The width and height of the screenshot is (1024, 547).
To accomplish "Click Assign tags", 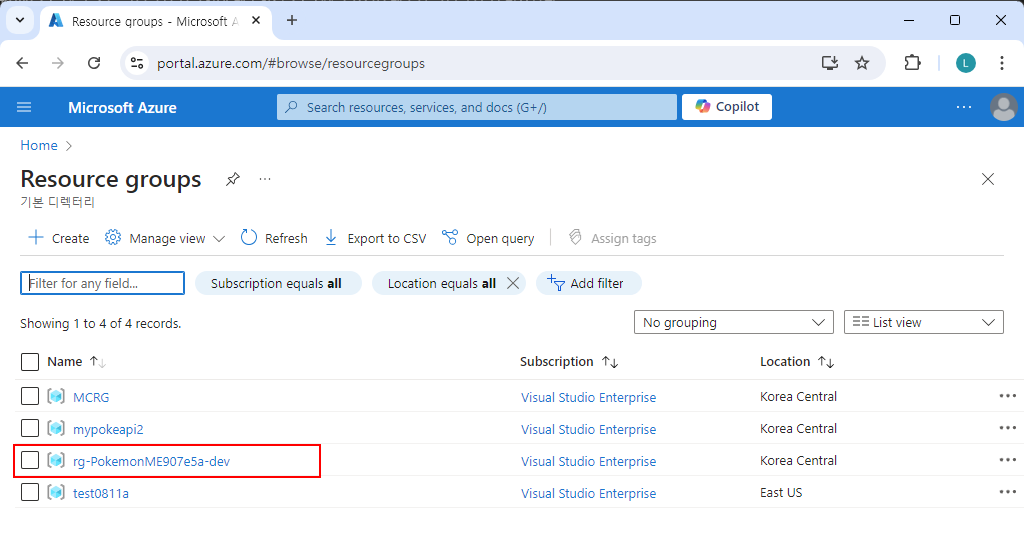I will point(613,238).
